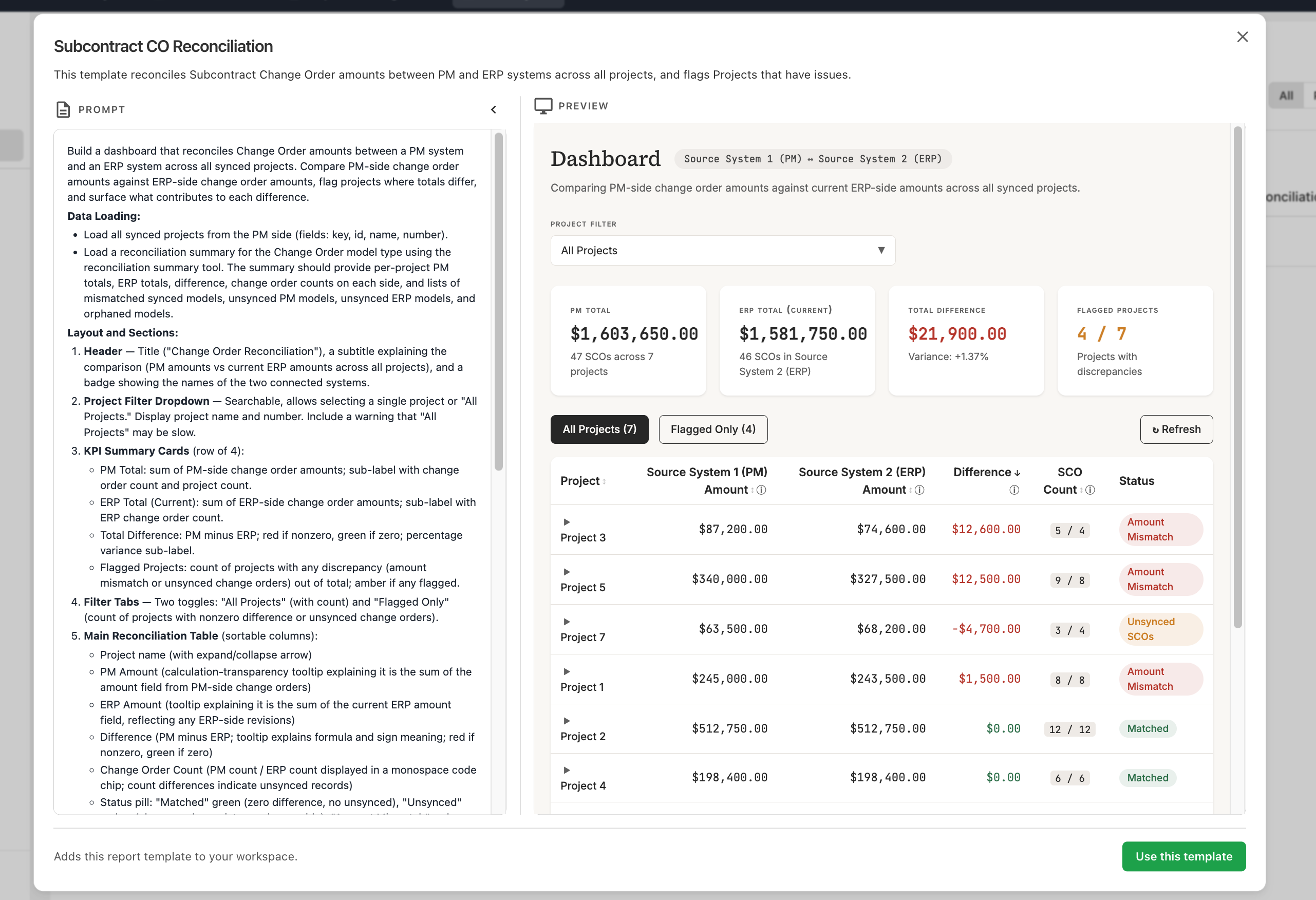
Task: Expand the Project 3 row
Action: pyautogui.click(x=567, y=522)
